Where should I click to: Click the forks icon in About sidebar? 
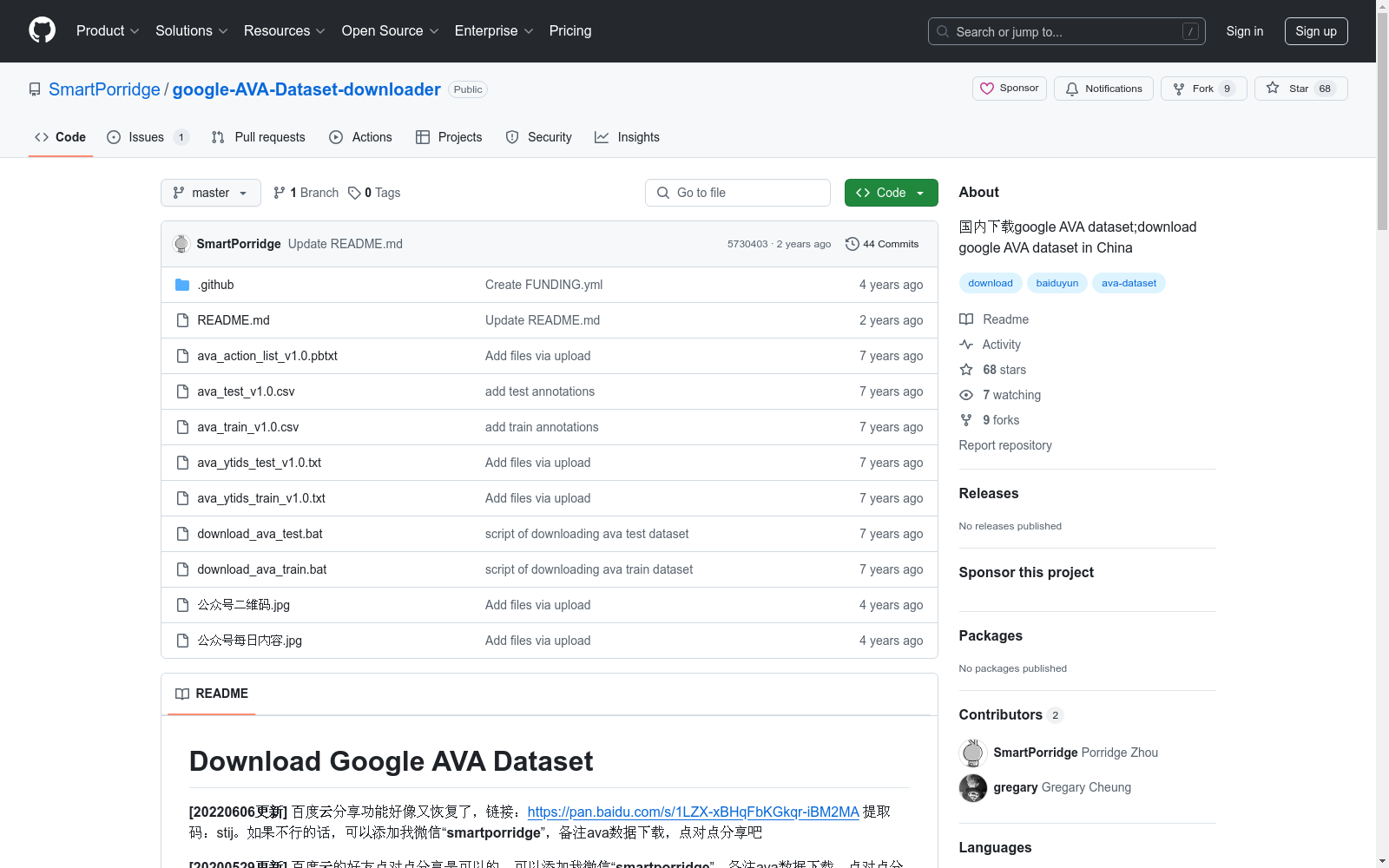click(x=966, y=420)
